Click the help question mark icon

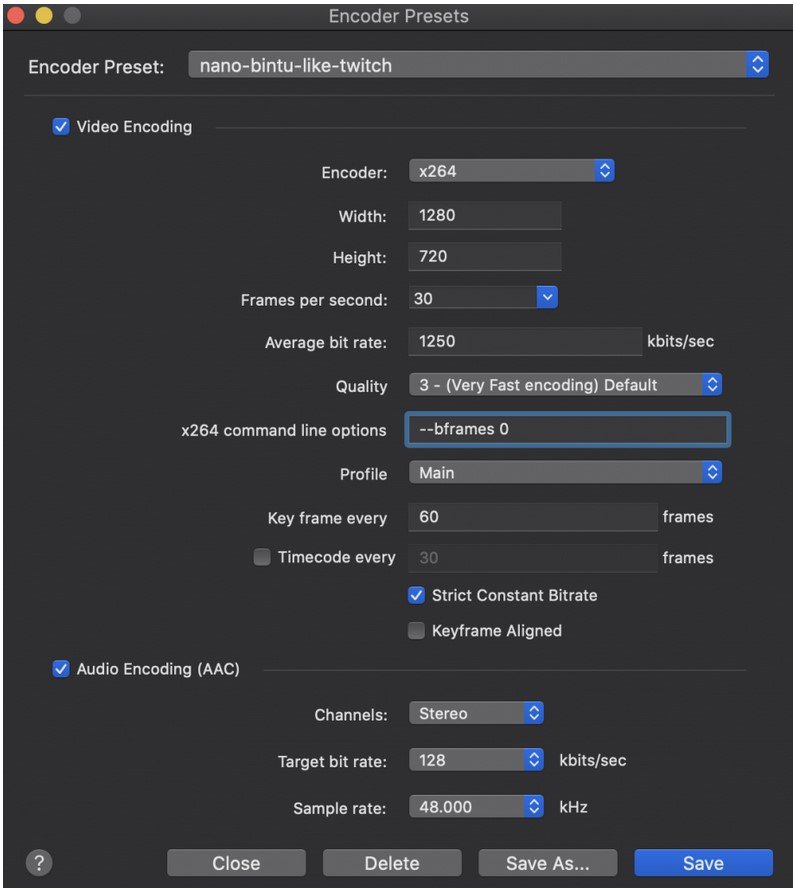pyautogui.click(x=37, y=862)
